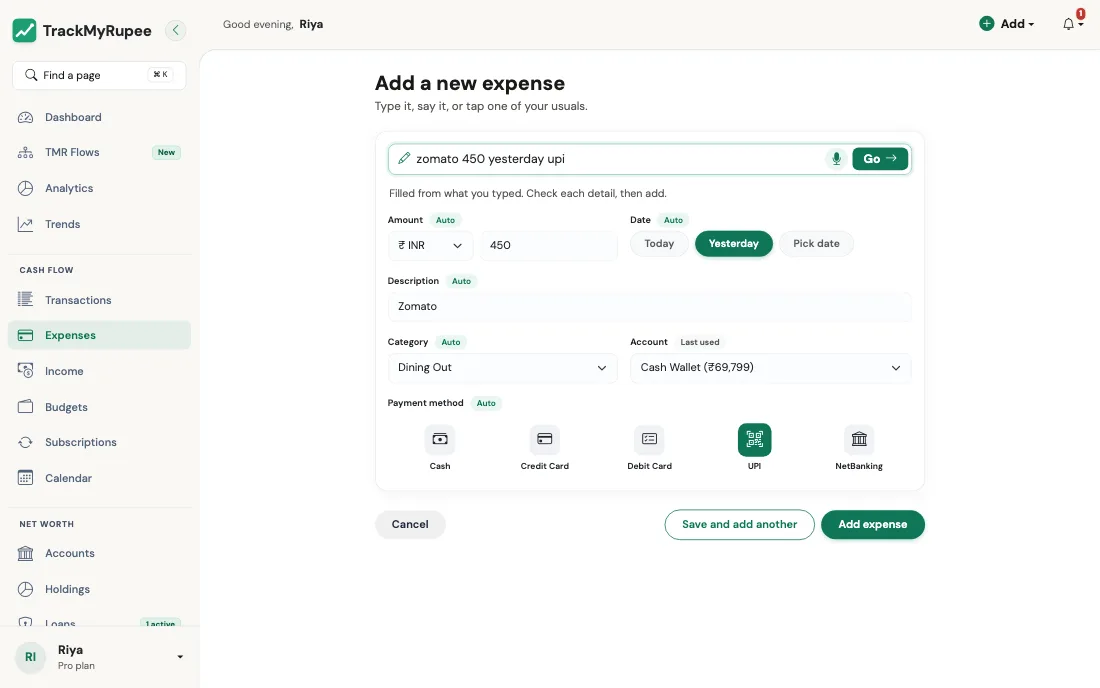
Task: Click the Dashboard gauge icon
Action: click(x=25, y=117)
